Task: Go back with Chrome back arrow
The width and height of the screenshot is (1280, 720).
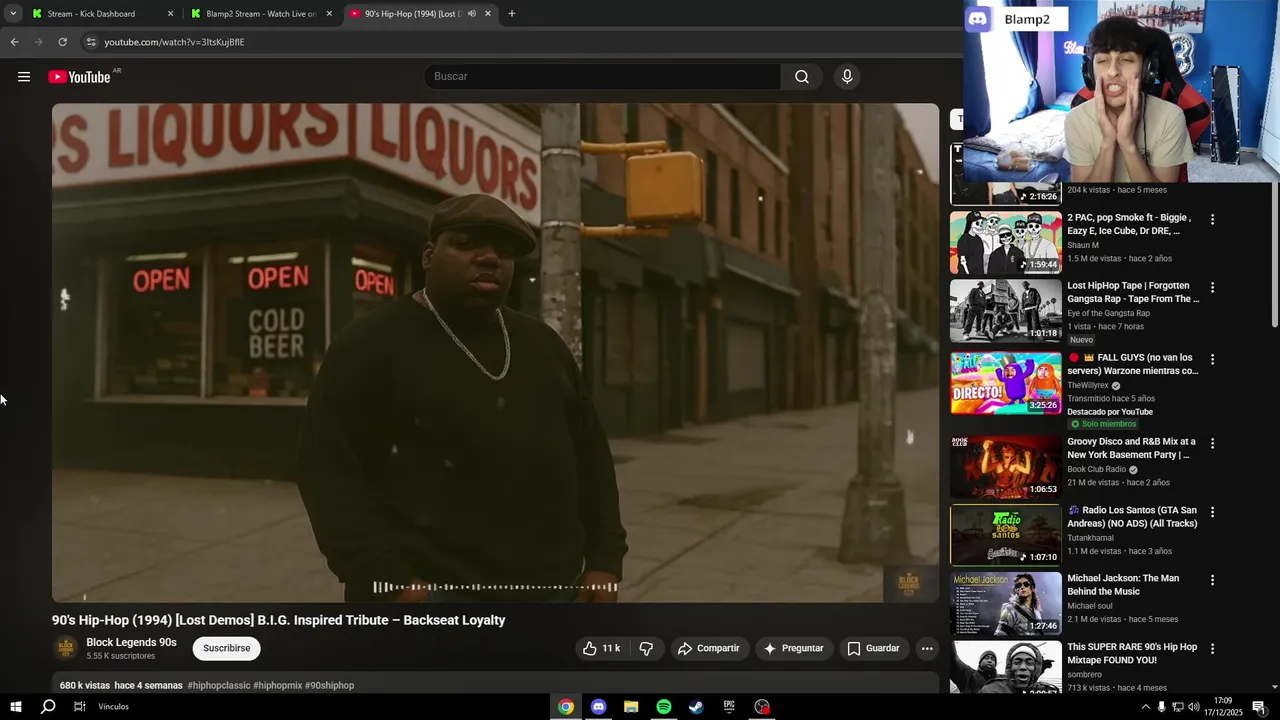Action: point(14,42)
